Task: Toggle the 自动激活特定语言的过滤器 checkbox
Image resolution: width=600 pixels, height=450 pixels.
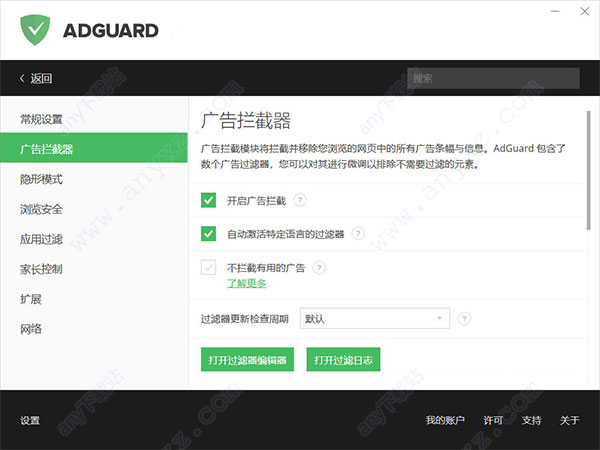Action: click(x=209, y=234)
